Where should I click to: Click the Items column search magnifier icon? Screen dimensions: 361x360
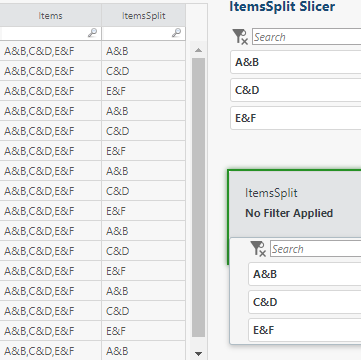(x=92, y=33)
